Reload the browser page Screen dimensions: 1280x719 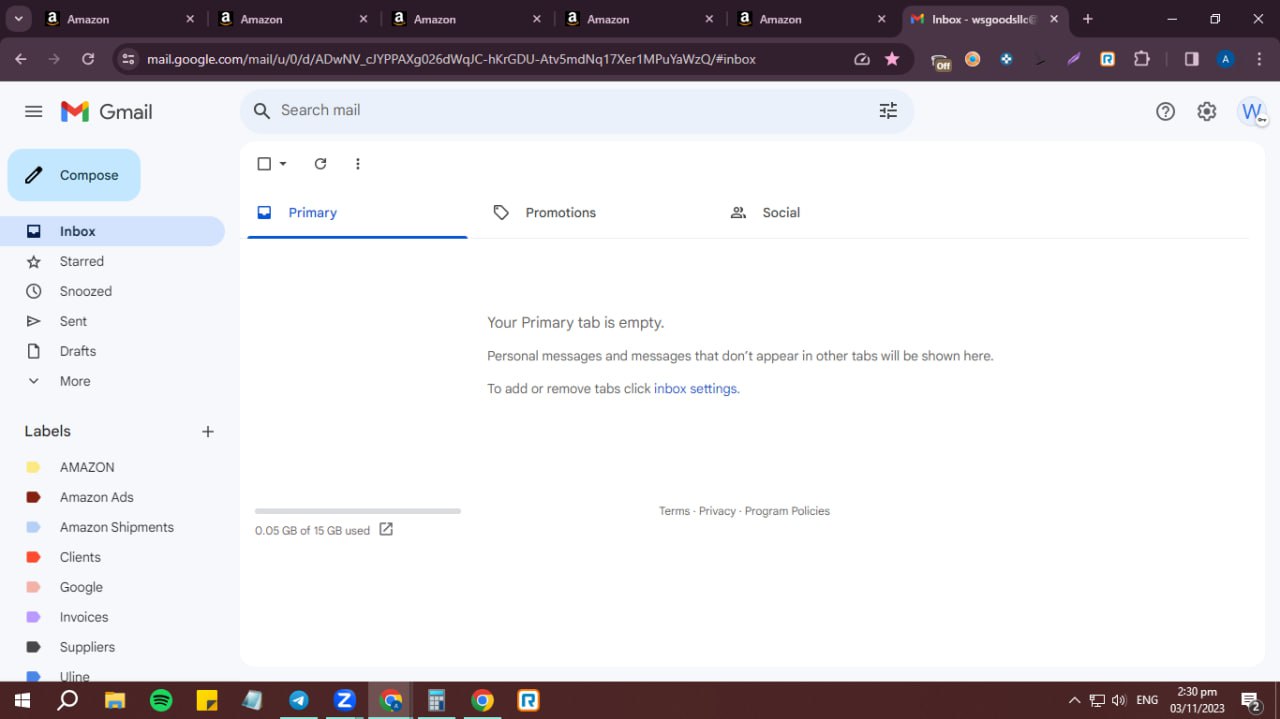pos(88,59)
